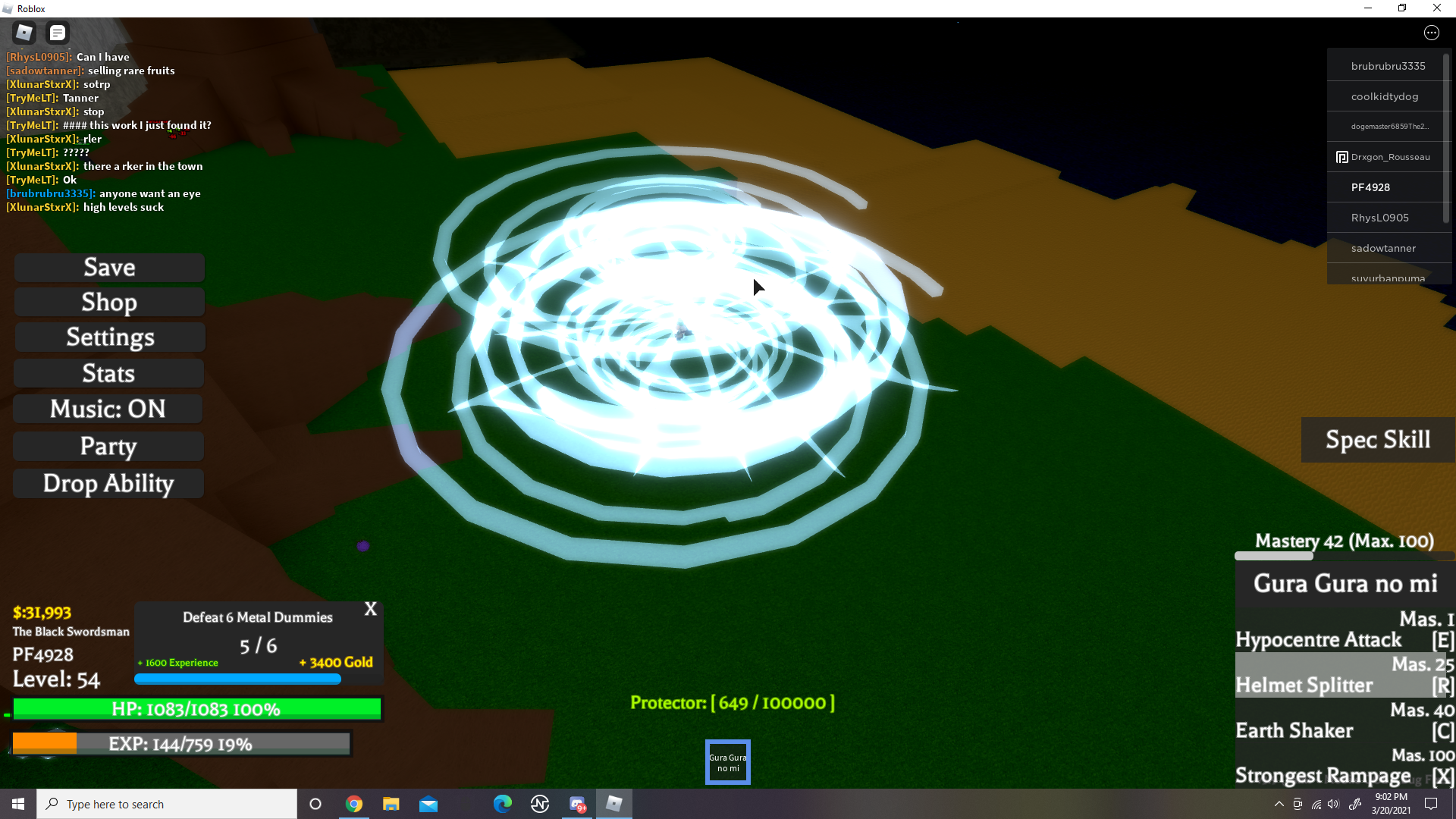The width and height of the screenshot is (1456, 819).
Task: Click the Shop button
Action: coord(108,301)
